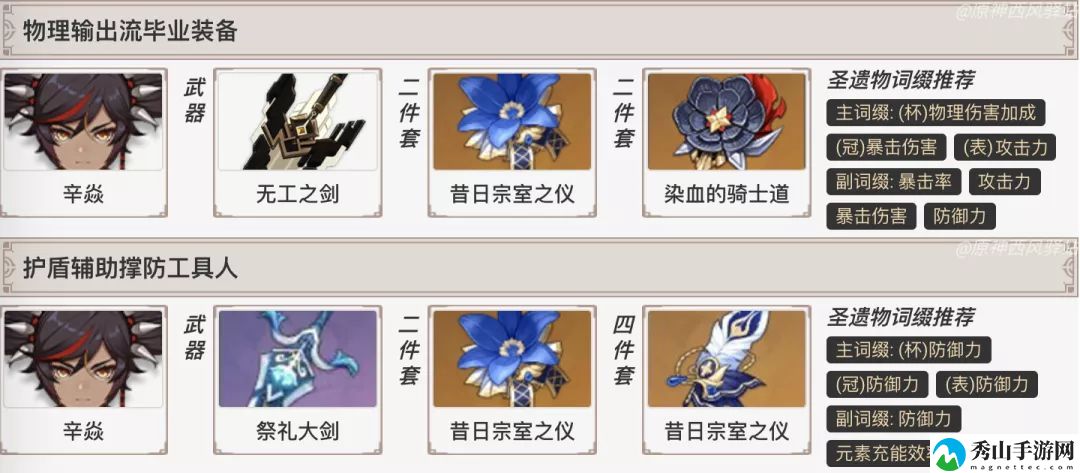Choose the 暴击伤害 substat tag
1080x473 pixels.
coord(871,216)
